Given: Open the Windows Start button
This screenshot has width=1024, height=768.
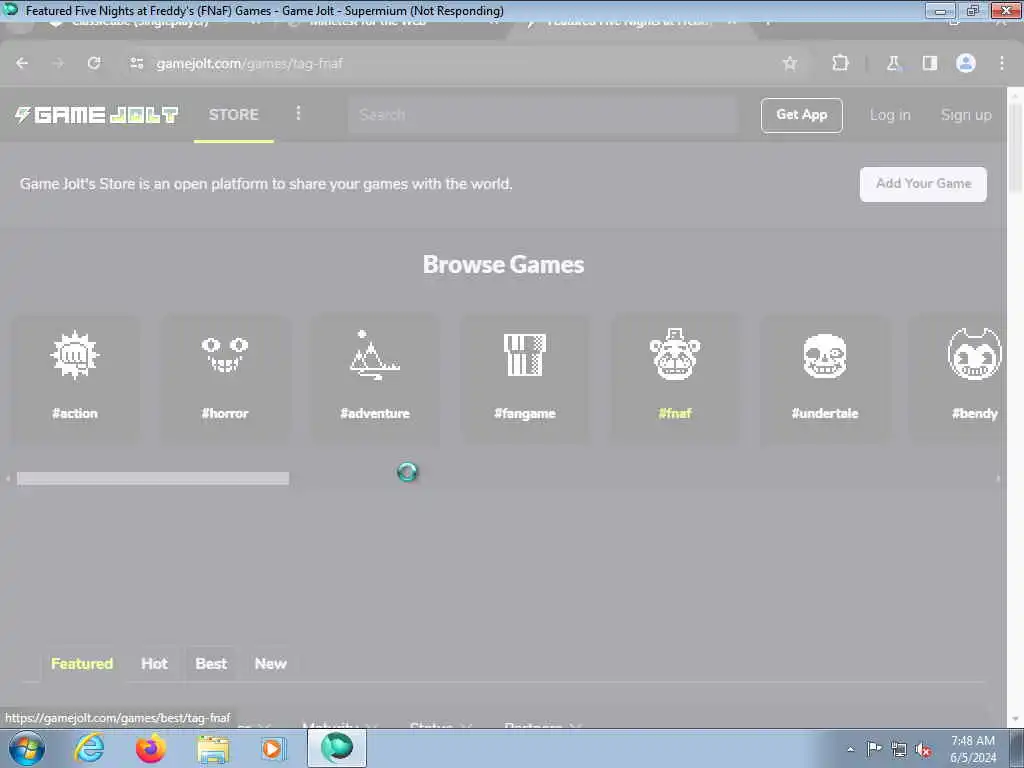Looking at the screenshot, I should 27,748.
